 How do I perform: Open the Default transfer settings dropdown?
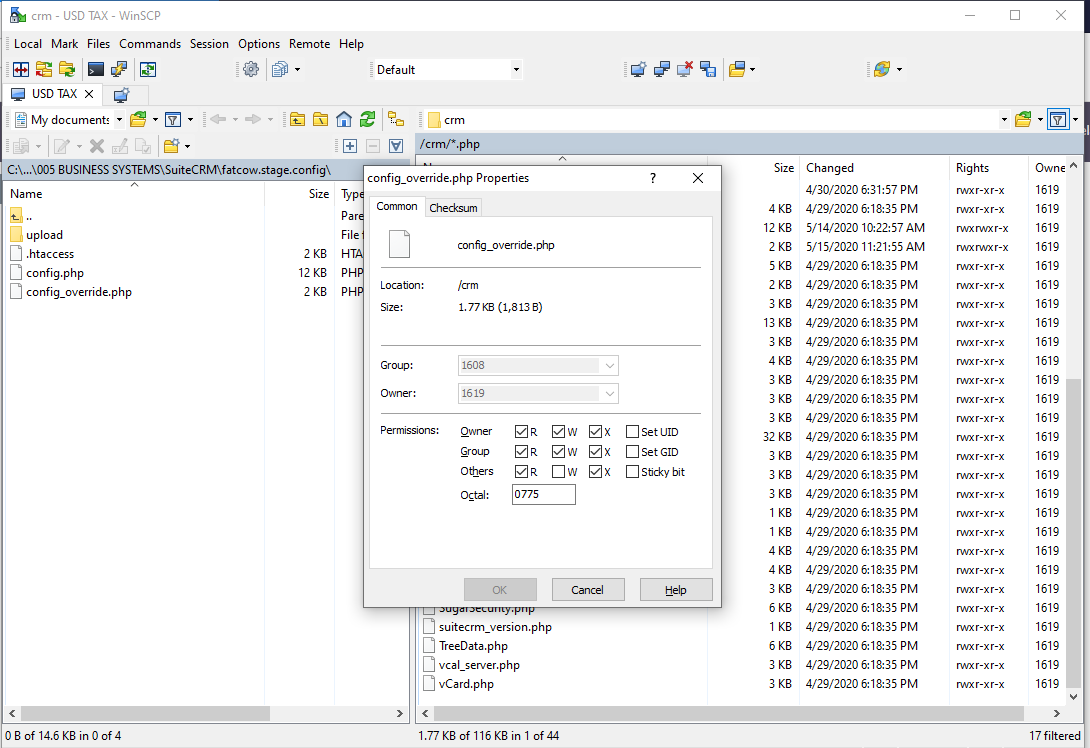516,70
